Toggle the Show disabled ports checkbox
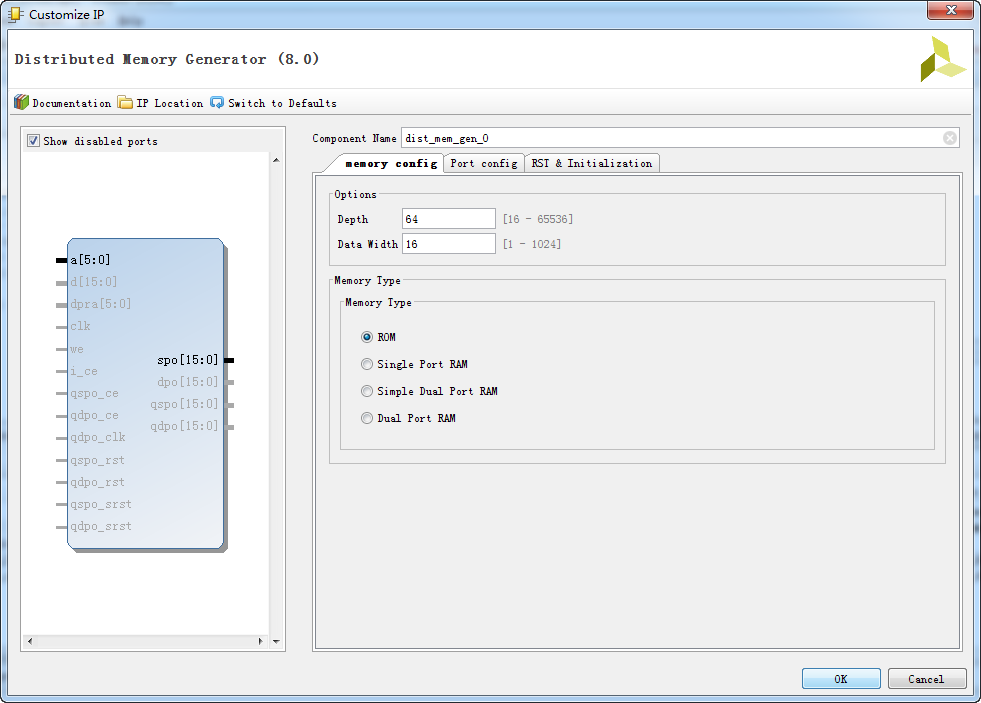This screenshot has height=703, width=981. [34, 141]
